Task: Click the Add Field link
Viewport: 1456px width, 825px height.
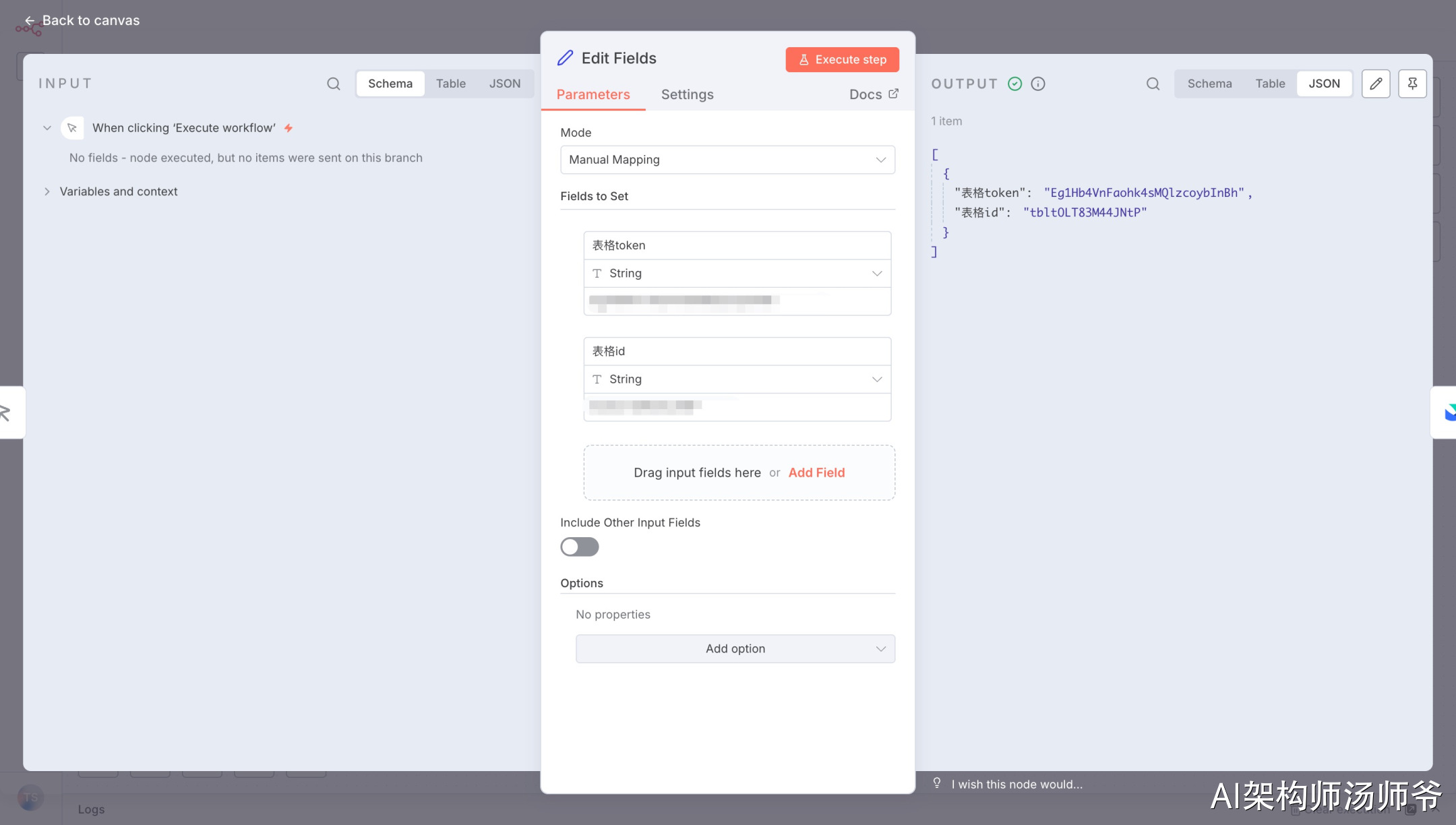Action: [816, 472]
